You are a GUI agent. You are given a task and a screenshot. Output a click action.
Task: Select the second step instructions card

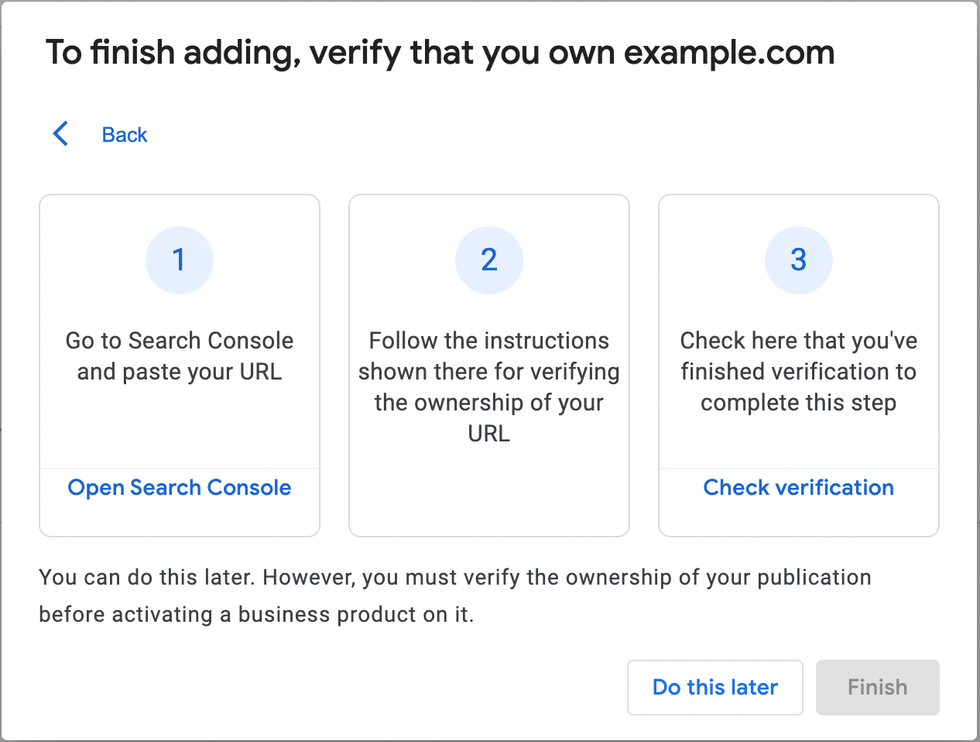tap(488, 365)
